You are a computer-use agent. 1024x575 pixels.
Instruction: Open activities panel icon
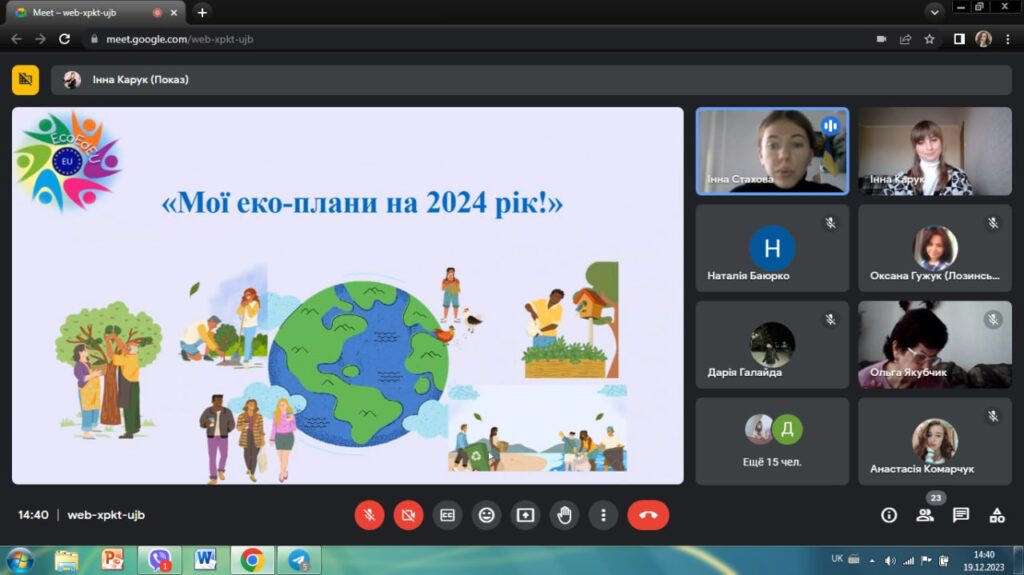pyautogui.click(x=997, y=515)
